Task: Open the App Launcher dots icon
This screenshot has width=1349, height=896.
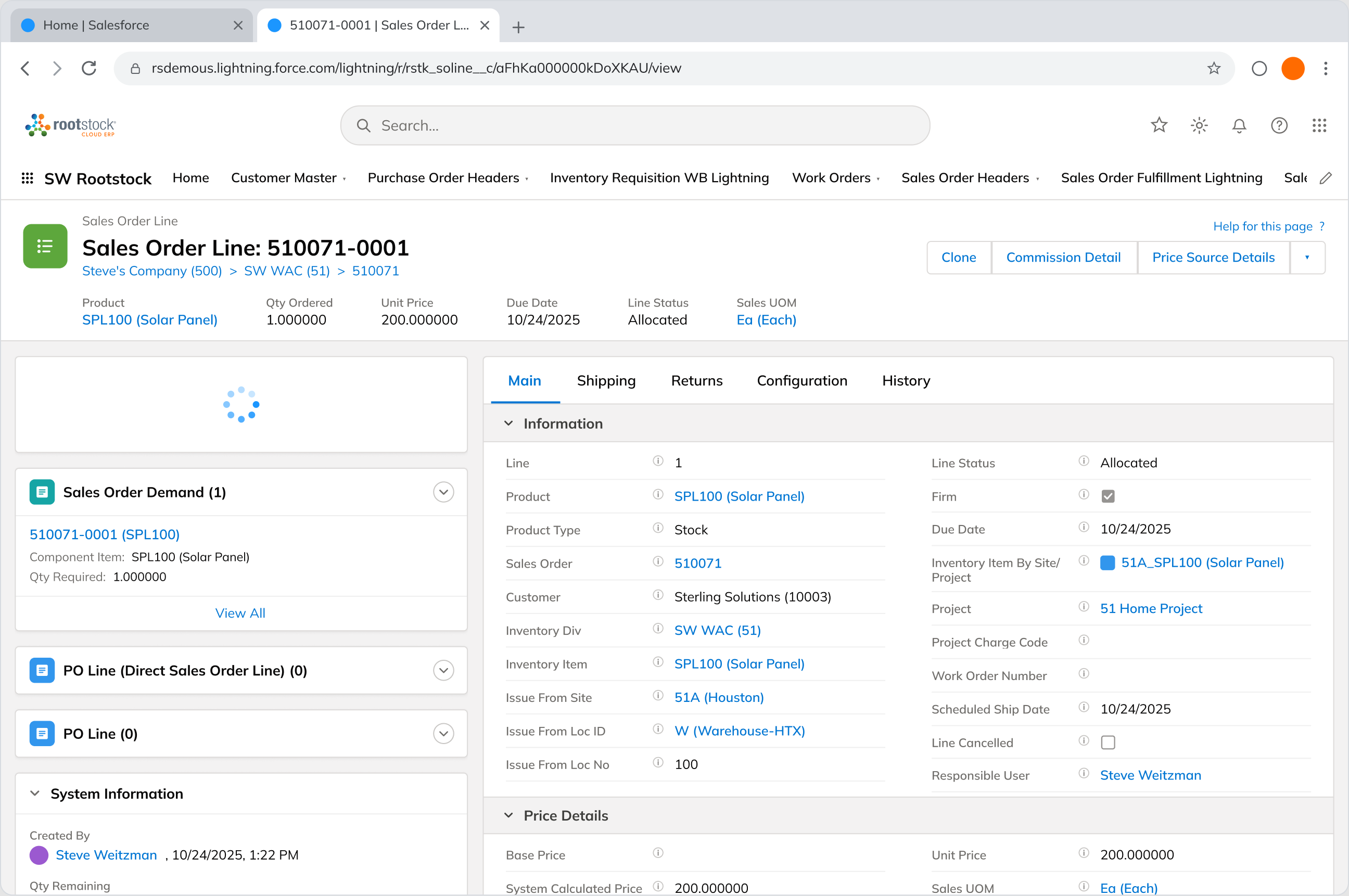Action: point(27,178)
